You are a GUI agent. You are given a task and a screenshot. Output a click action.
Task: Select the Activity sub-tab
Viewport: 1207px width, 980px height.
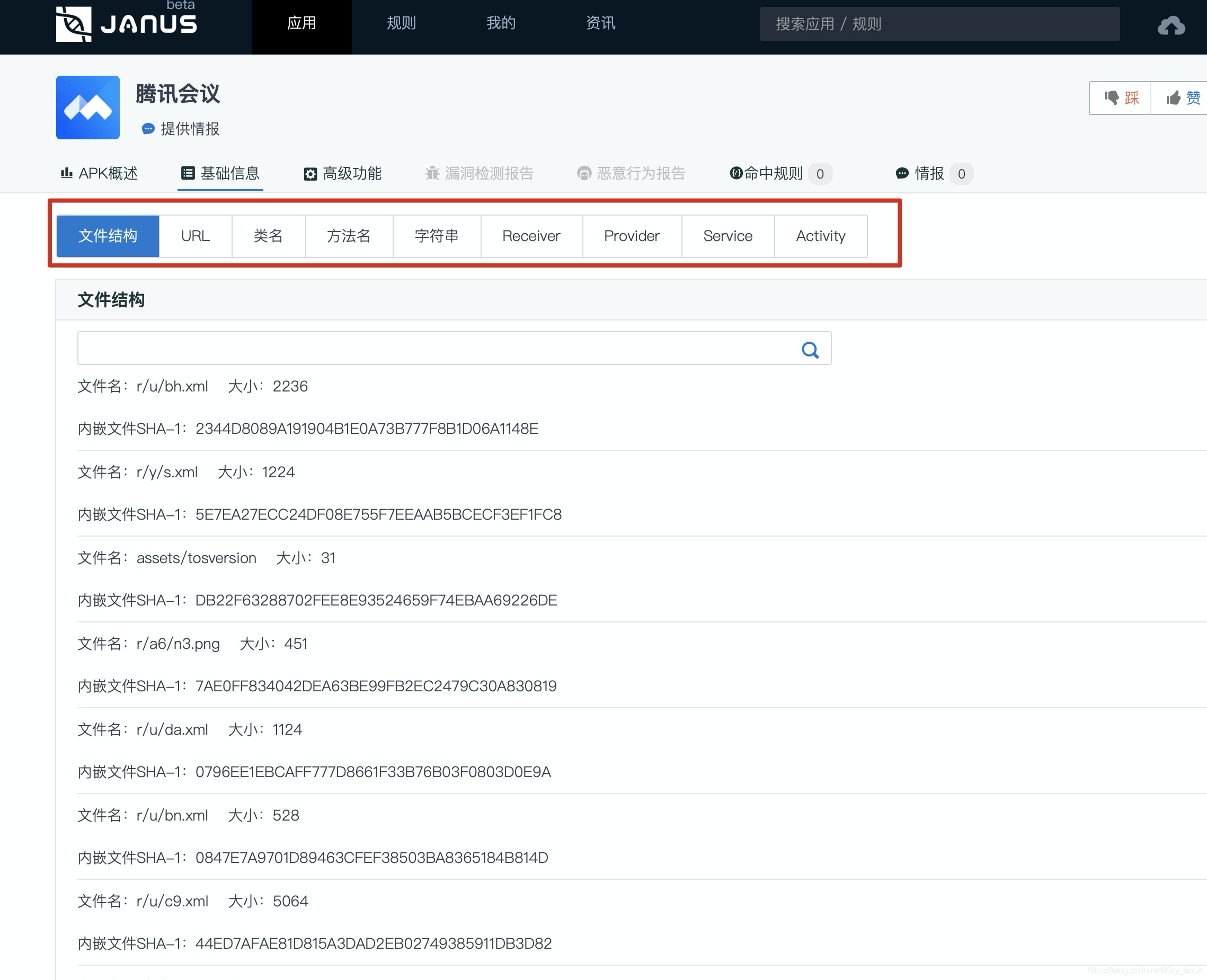point(820,236)
